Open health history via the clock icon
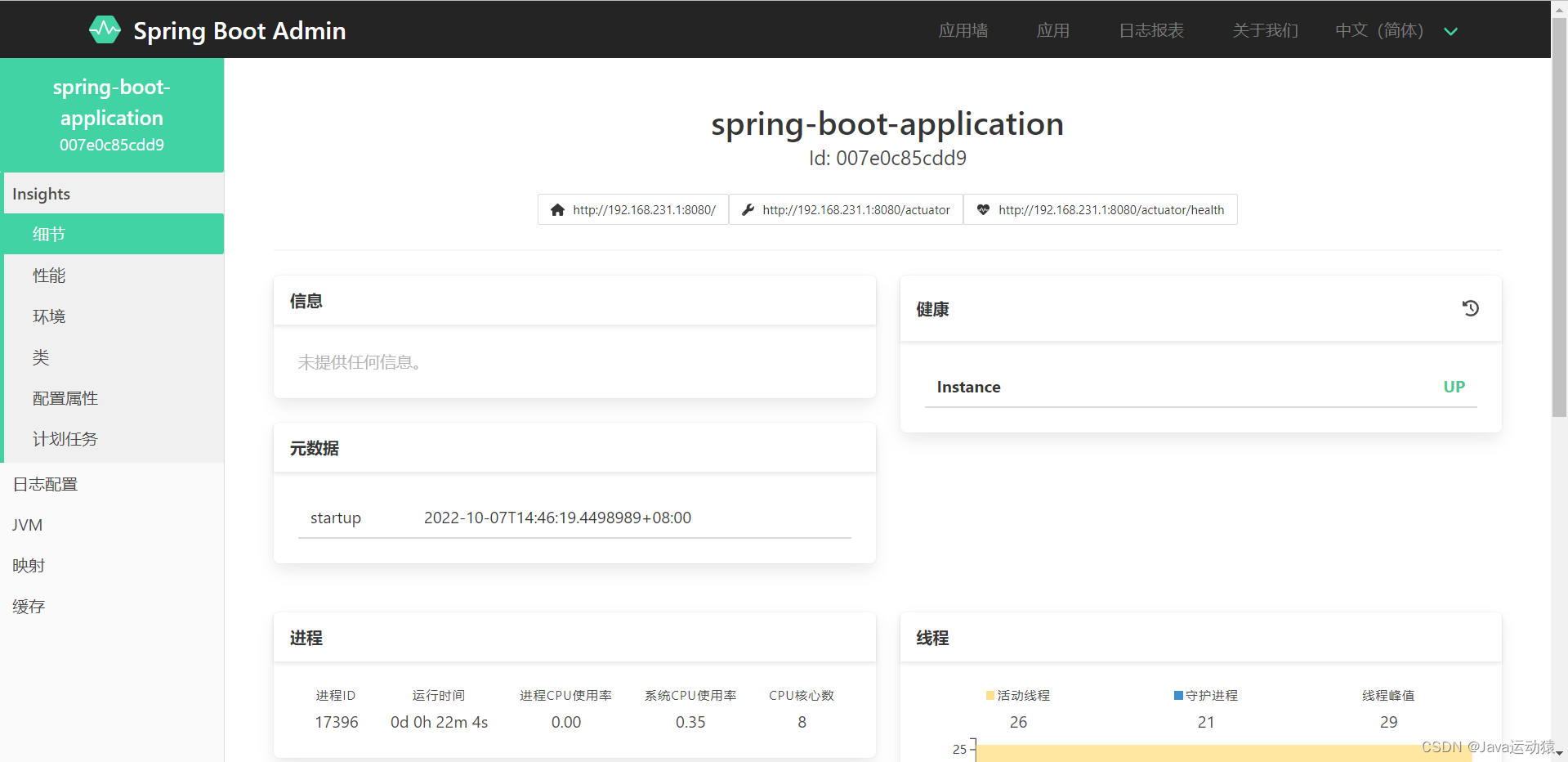The width and height of the screenshot is (1568, 762). 1470,308
